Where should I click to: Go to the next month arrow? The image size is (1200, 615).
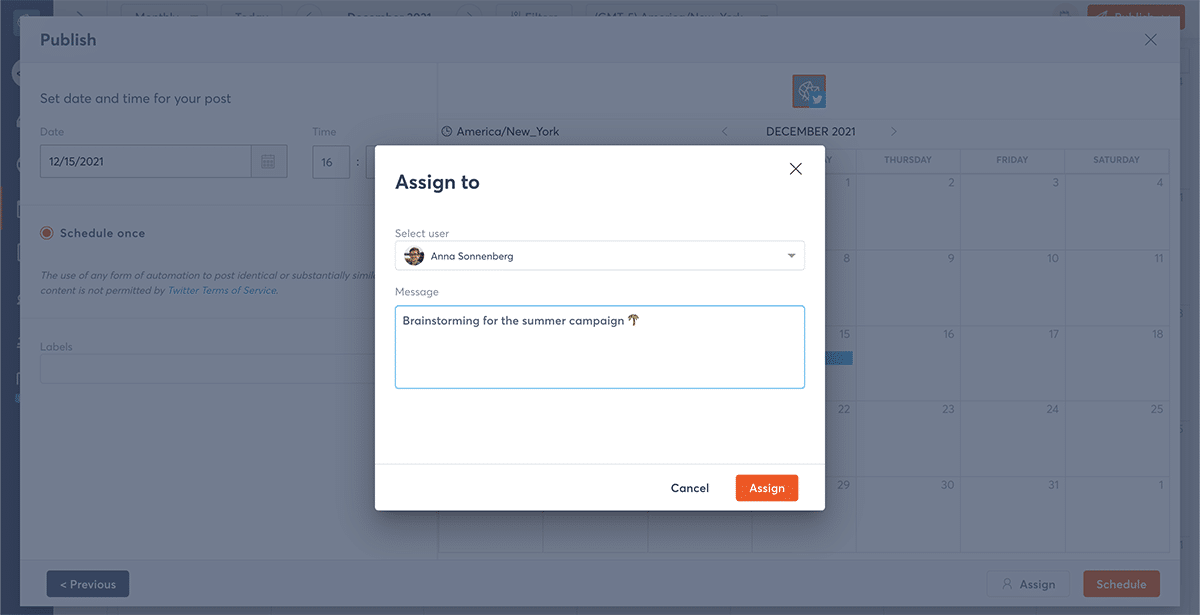[893, 131]
